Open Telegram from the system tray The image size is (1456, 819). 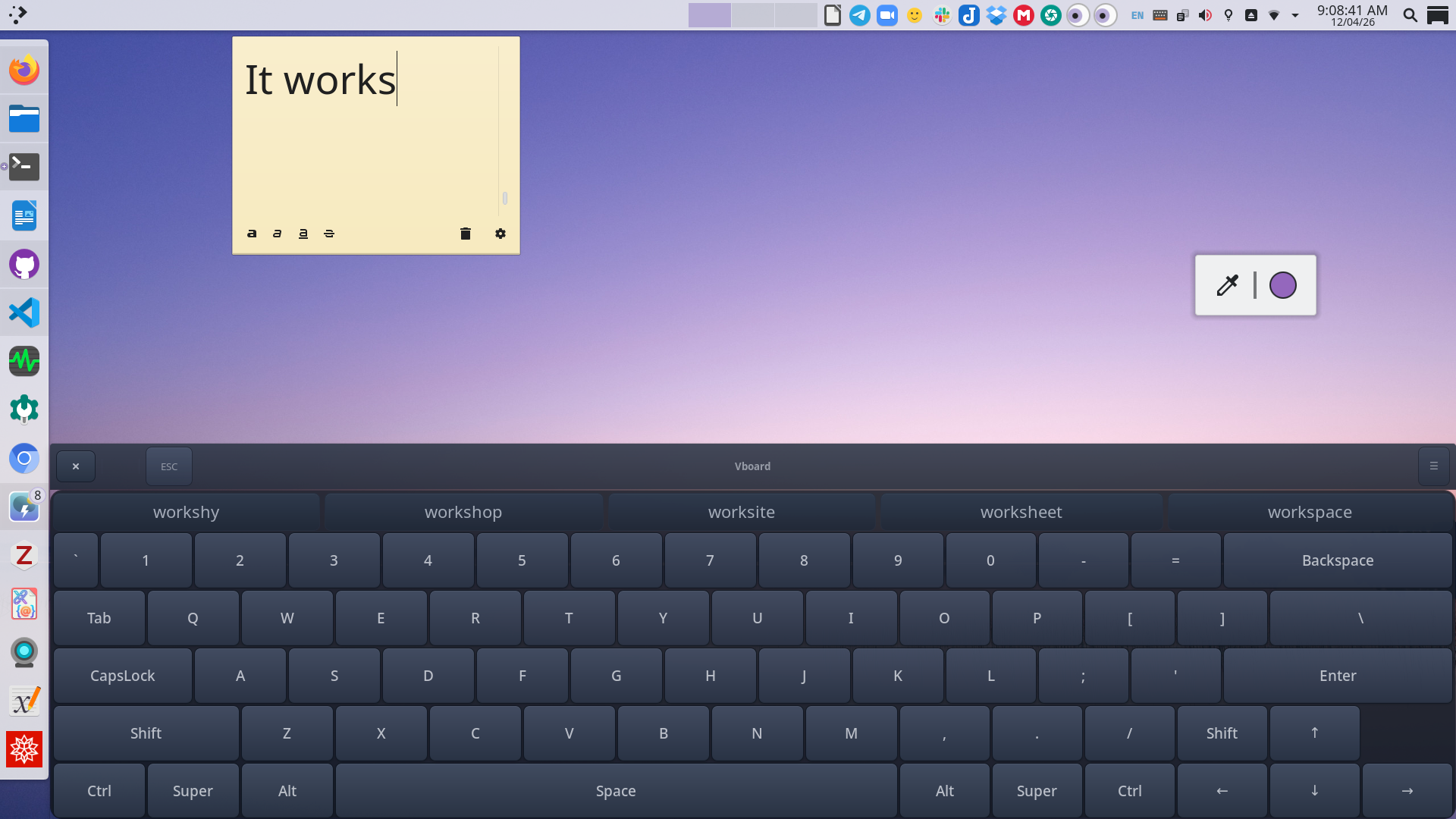[859, 14]
